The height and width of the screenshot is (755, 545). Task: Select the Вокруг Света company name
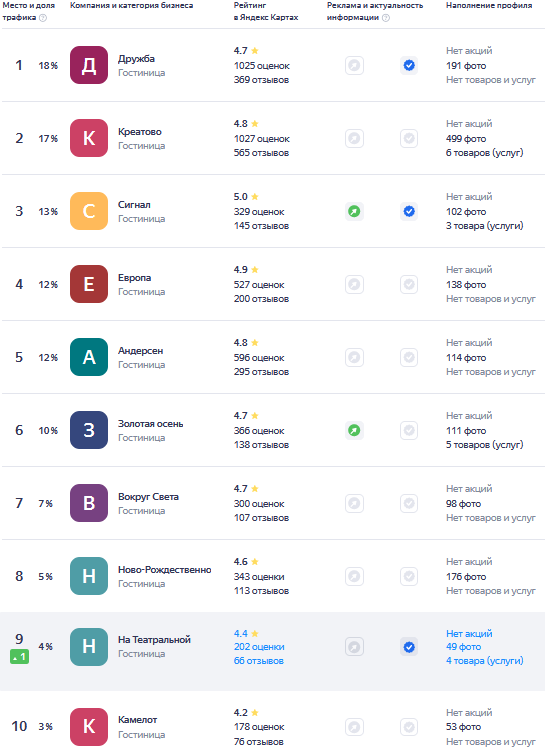coord(148,496)
